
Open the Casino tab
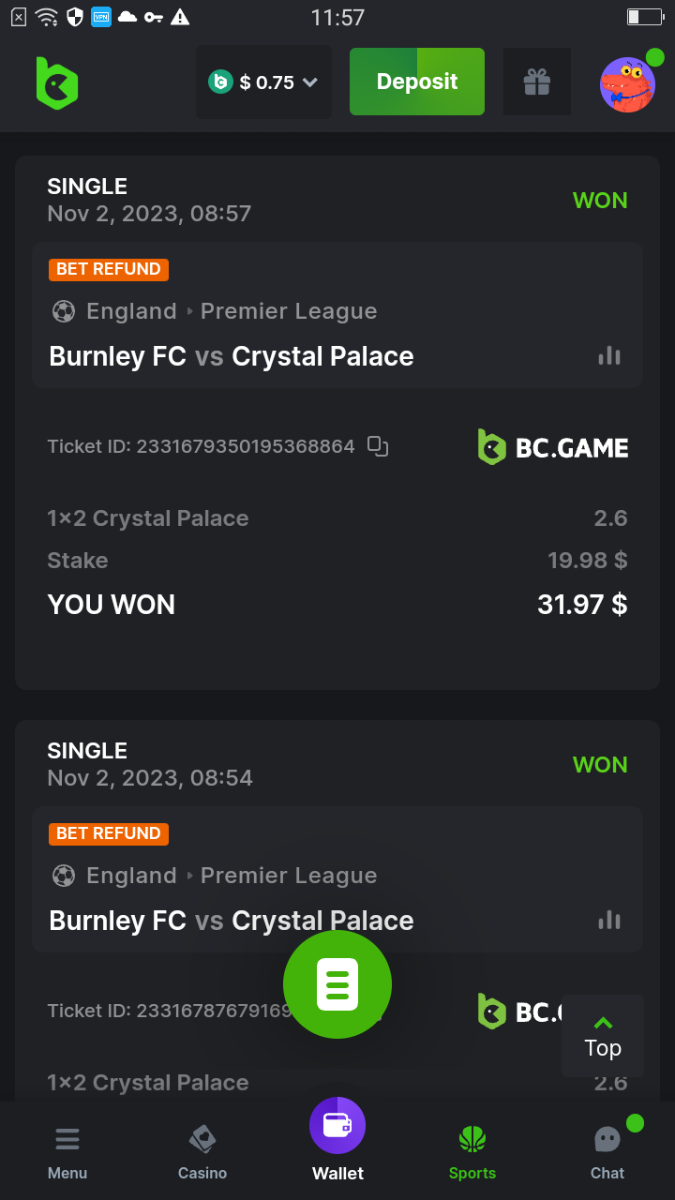(202, 1151)
